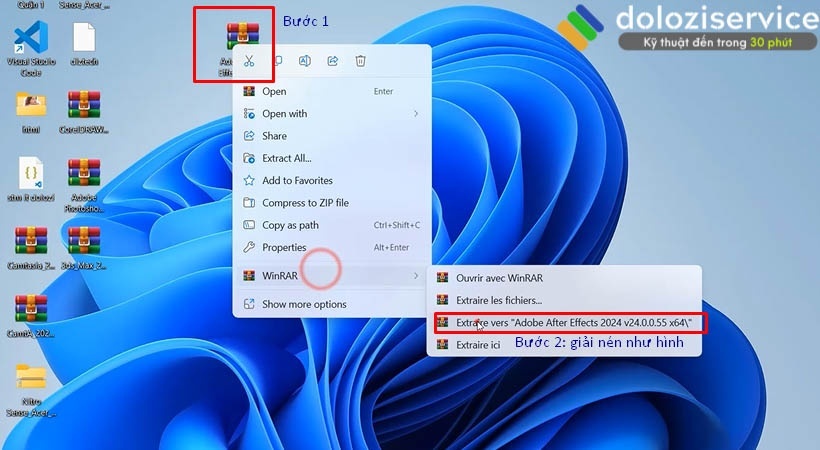The width and height of the screenshot is (820, 450).
Task: Click the star icon beside Add to Favorites
Action: click(249, 181)
